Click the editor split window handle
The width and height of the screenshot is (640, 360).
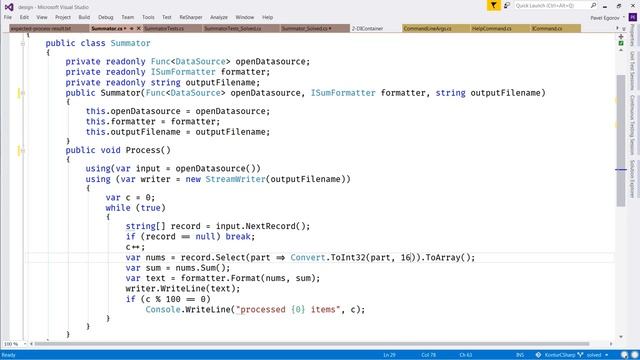coord(621,37)
